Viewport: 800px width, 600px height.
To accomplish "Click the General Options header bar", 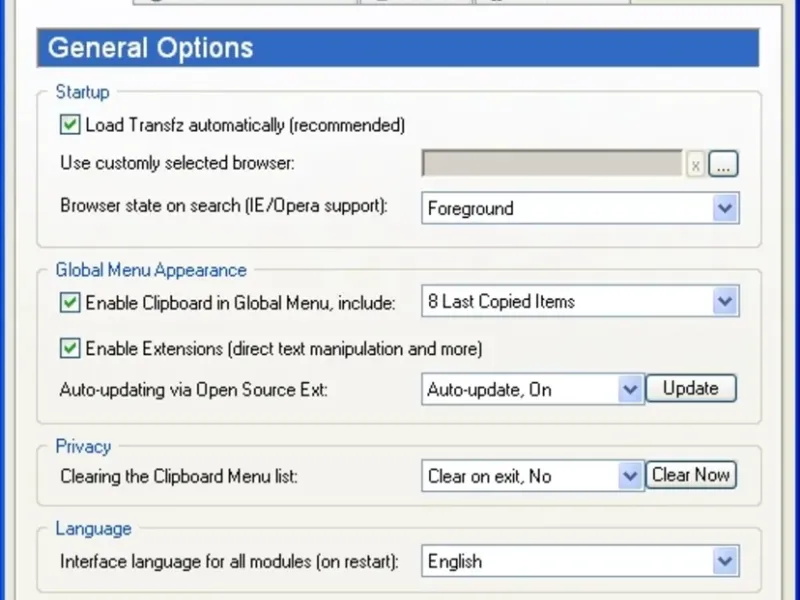I will (397, 47).
